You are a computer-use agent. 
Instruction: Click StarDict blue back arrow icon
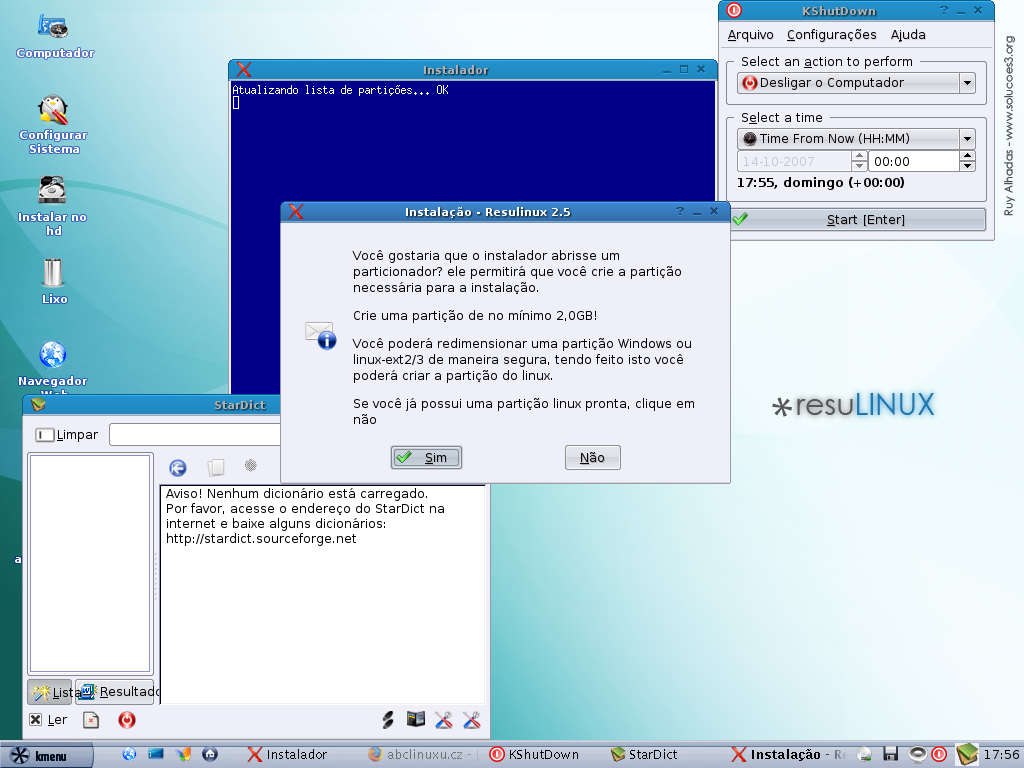178,468
